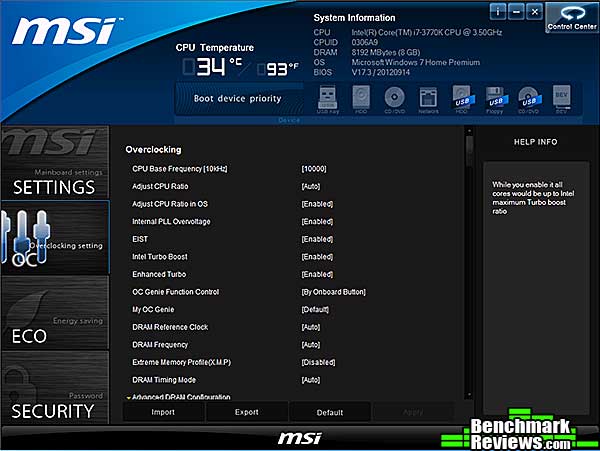Select the USB Floppy boot device icon
The height and width of the screenshot is (451, 600).
point(495,99)
